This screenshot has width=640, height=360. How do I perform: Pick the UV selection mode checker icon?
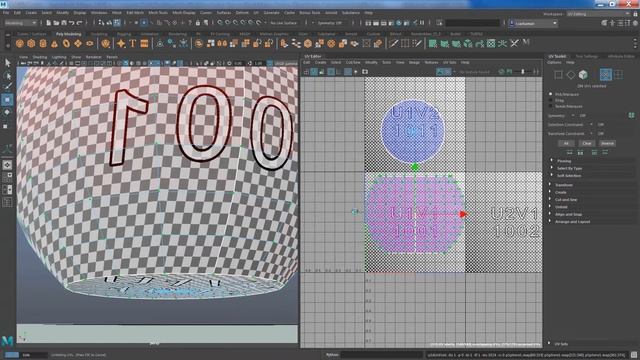point(606,74)
